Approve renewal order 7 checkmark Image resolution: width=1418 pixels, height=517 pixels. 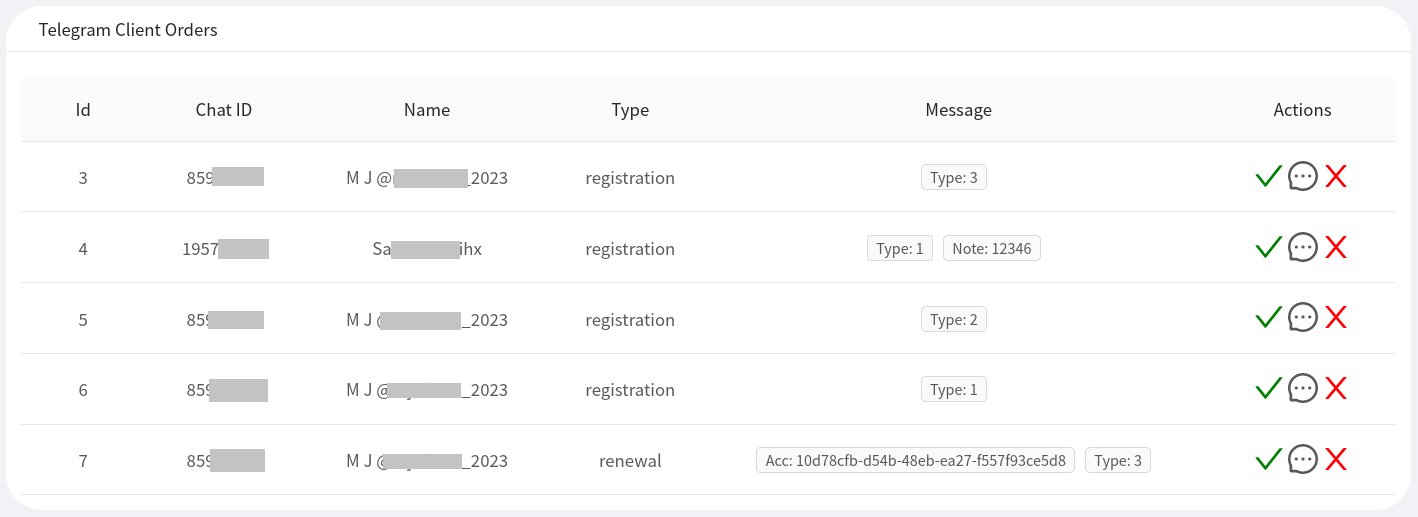[1268, 459]
